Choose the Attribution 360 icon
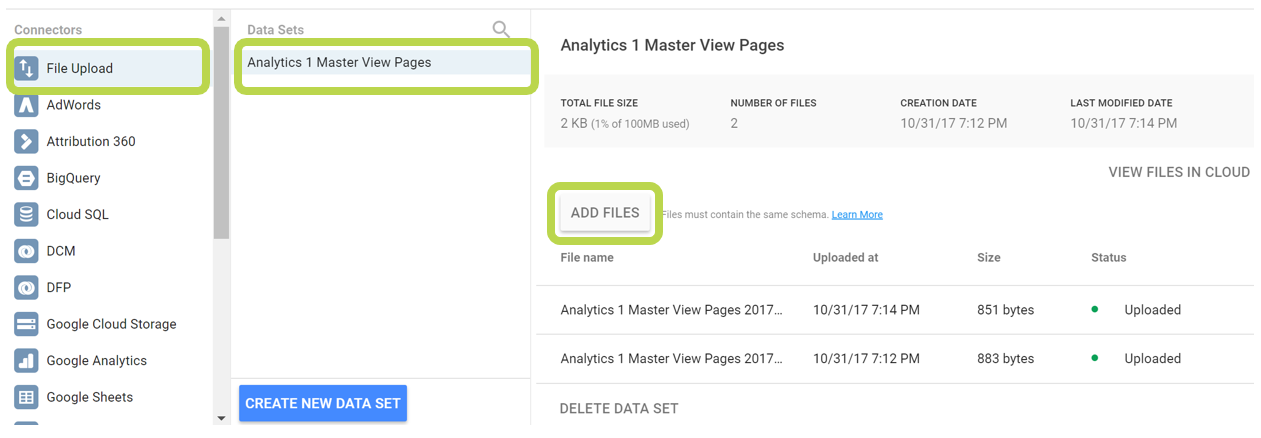This screenshot has width=1261, height=438. pos(26,141)
